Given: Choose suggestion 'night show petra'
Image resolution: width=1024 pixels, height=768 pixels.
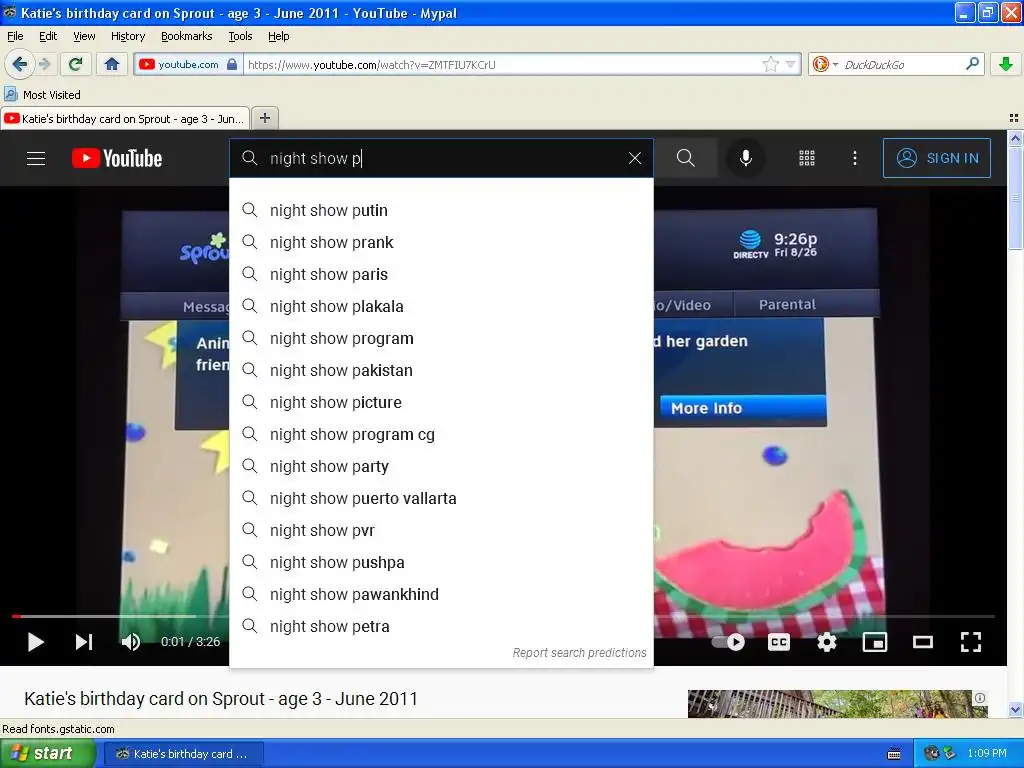Looking at the screenshot, I should click(441, 626).
